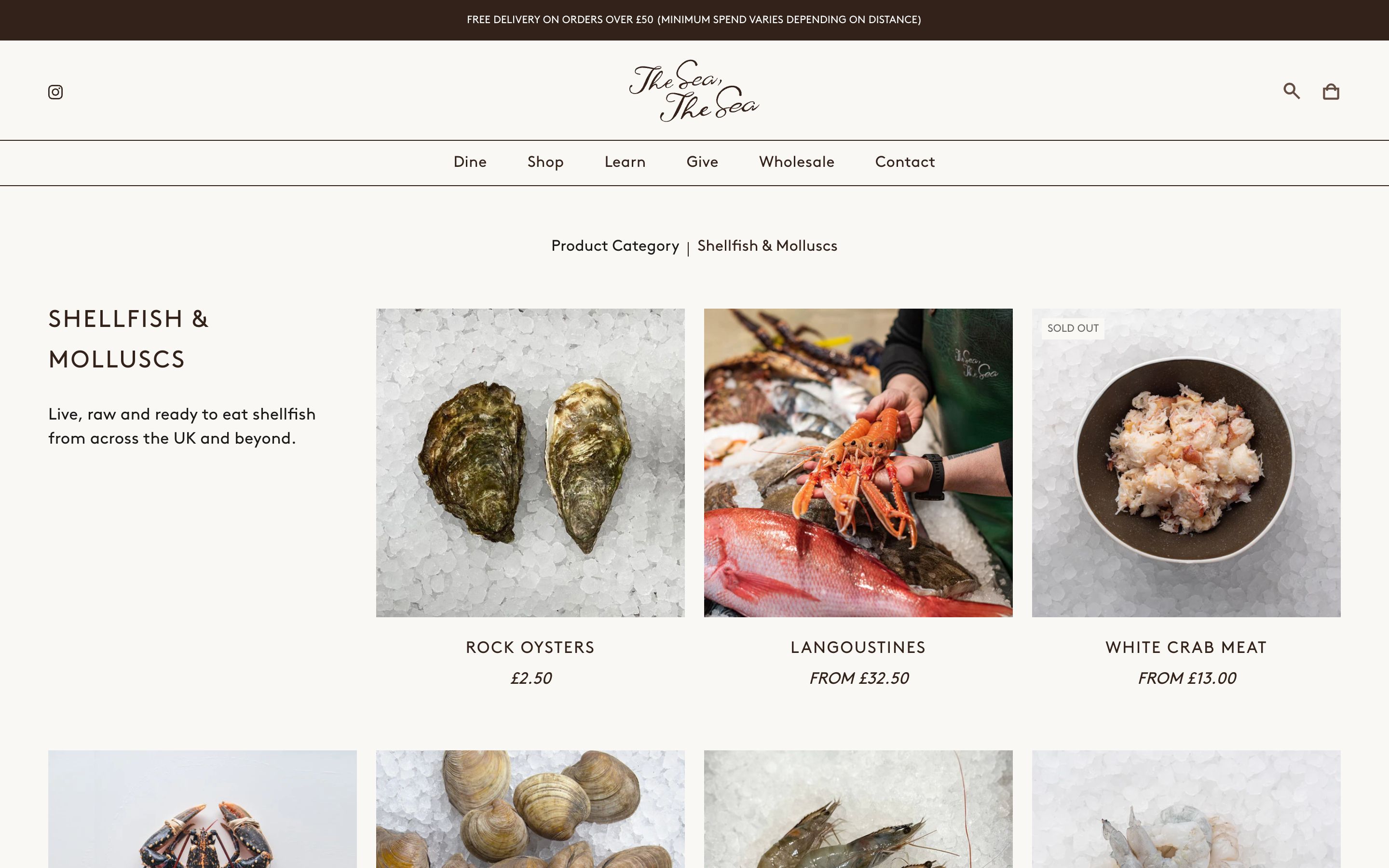Click Shellfish & Molluscs breadcrumb link
The height and width of the screenshot is (868, 1389).
tap(767, 246)
